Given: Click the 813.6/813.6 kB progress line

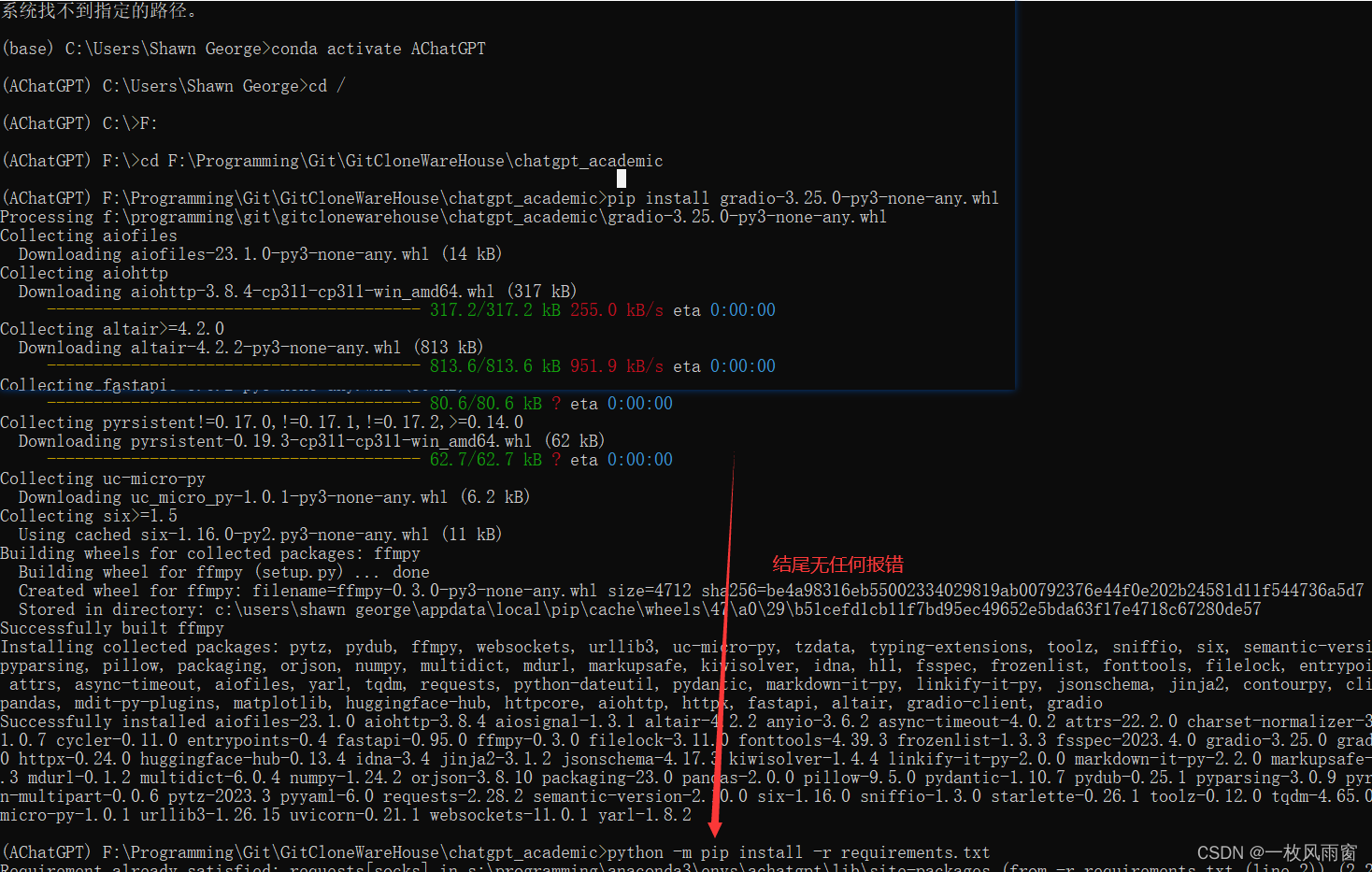Looking at the screenshot, I should coord(411,366).
